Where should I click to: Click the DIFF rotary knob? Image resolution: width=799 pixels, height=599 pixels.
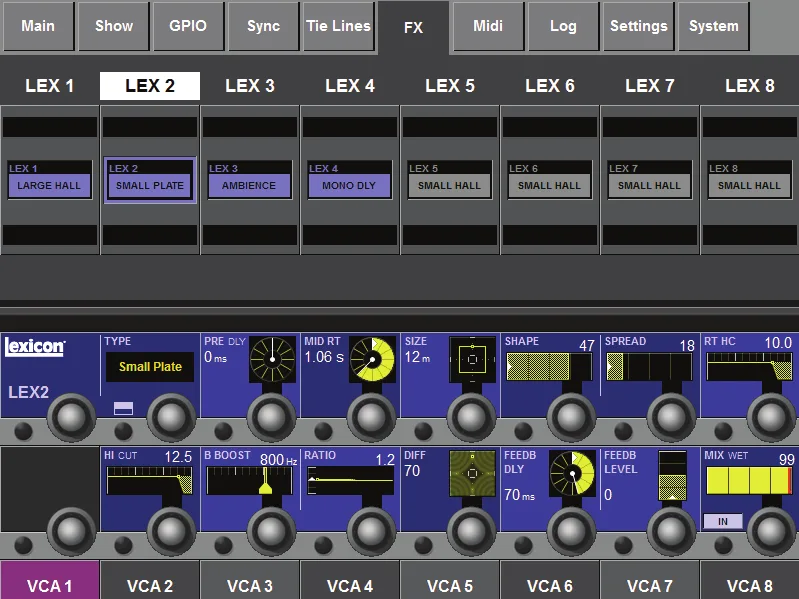click(471, 531)
